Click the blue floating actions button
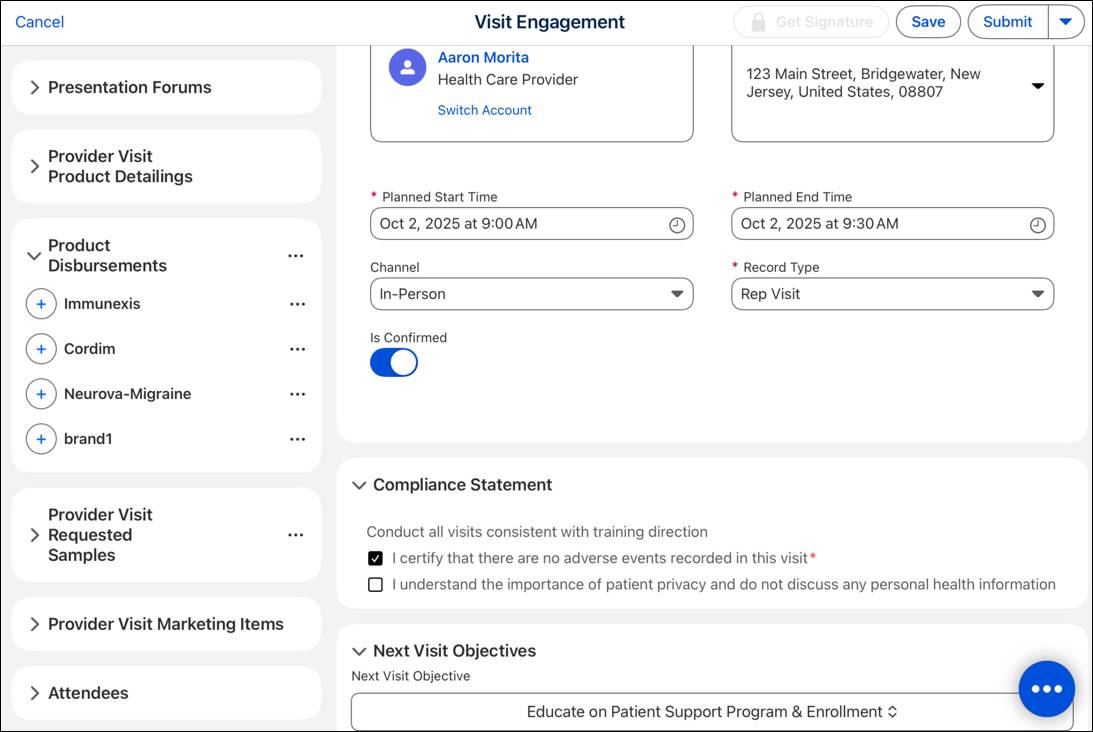1093x732 pixels. 1046,689
